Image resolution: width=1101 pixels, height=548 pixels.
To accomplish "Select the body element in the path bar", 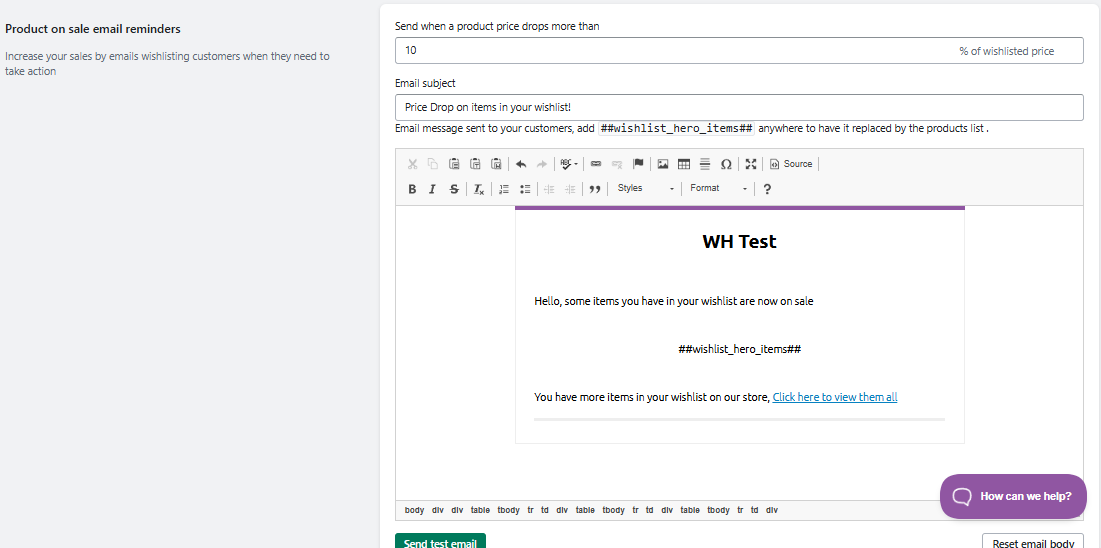I will pos(414,510).
